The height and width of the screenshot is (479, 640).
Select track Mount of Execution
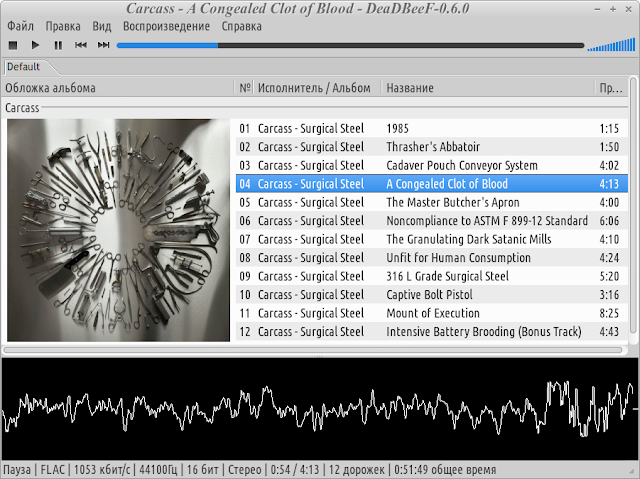(x=432, y=313)
